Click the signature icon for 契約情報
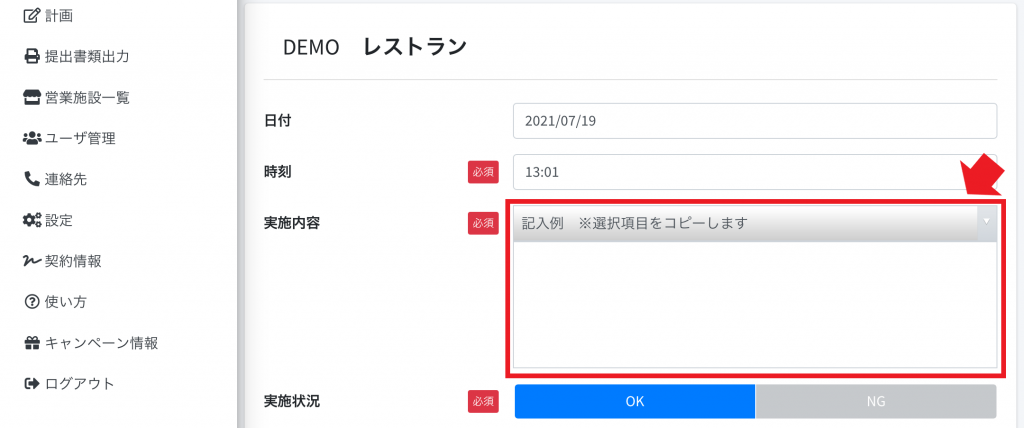This screenshot has height=428, width=1024. click(x=31, y=261)
